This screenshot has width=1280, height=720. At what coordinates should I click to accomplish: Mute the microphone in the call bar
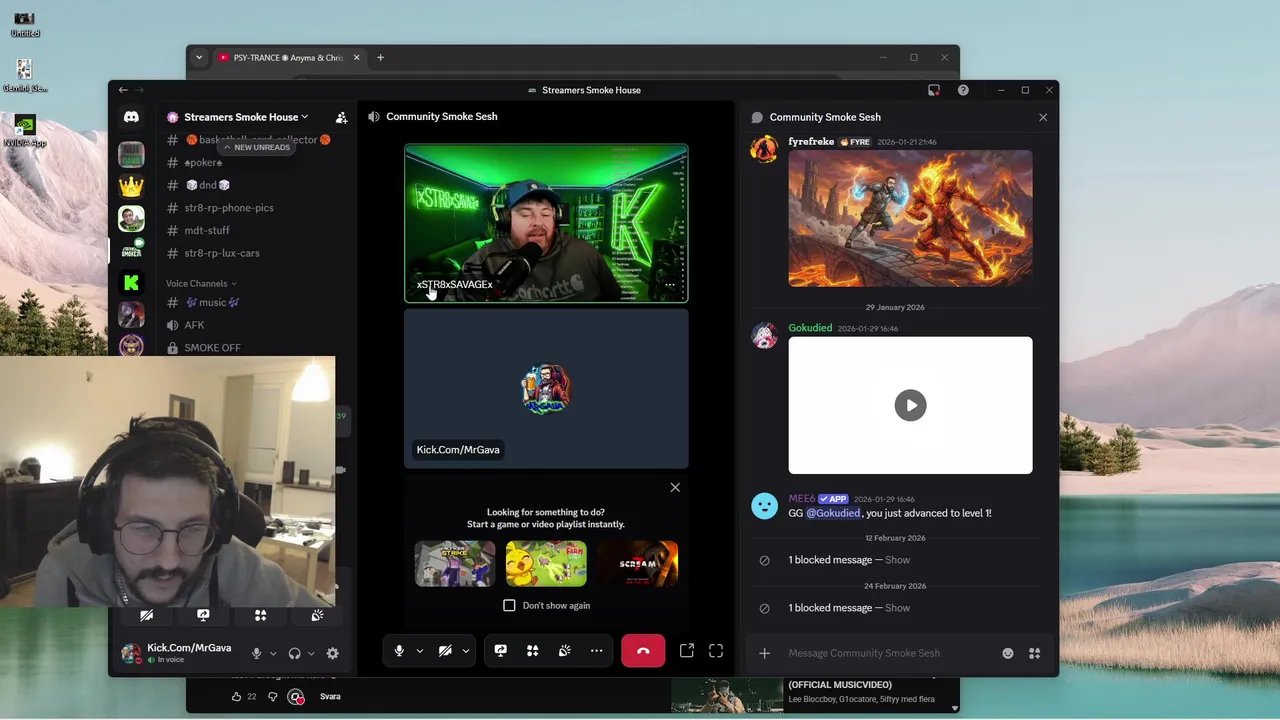399,651
